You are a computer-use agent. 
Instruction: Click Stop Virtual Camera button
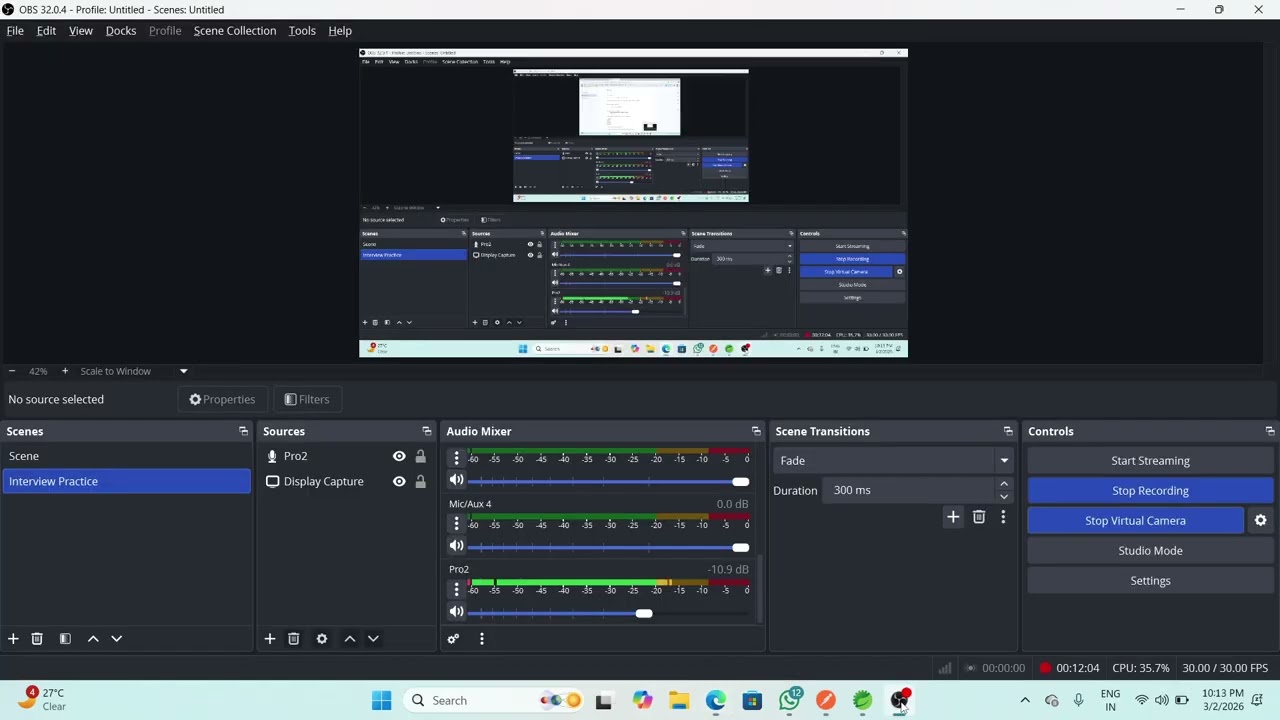[1135, 520]
